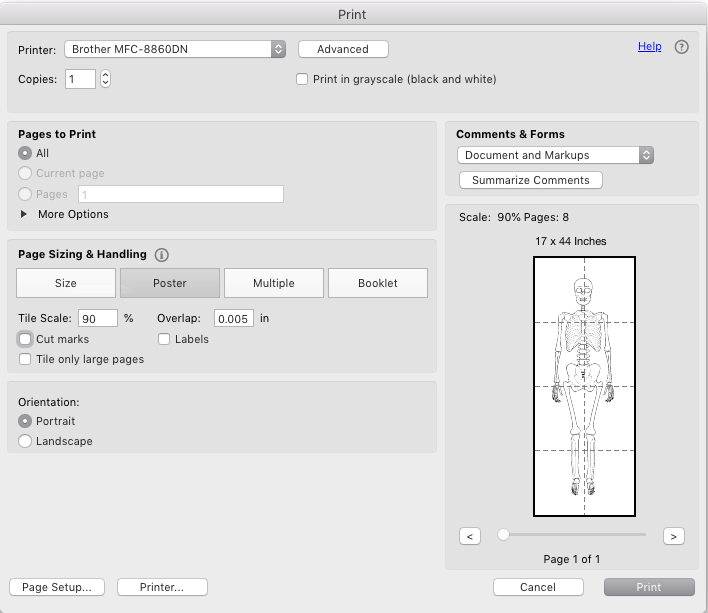
Task: Click Summarize Comments button
Action: click(531, 180)
